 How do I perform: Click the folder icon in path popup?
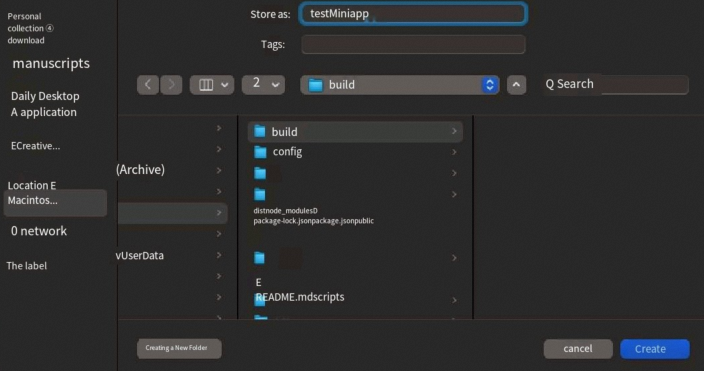tap(316, 85)
